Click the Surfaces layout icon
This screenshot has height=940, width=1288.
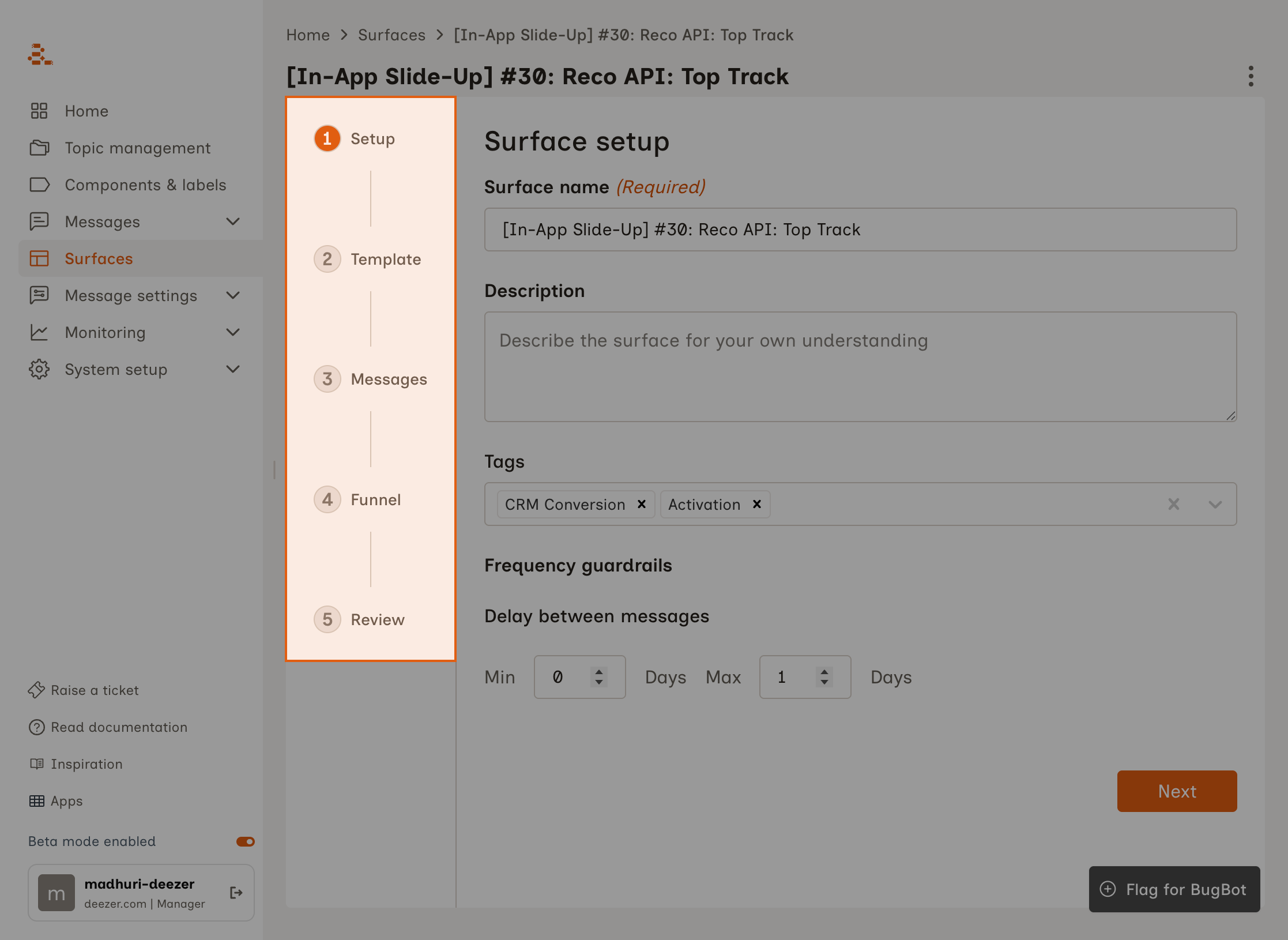(x=39, y=258)
